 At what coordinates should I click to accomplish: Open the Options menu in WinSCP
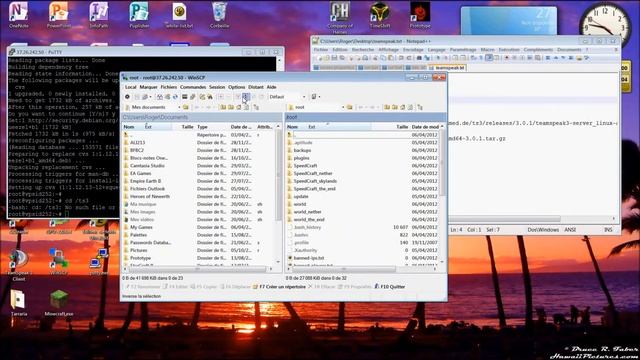point(236,87)
